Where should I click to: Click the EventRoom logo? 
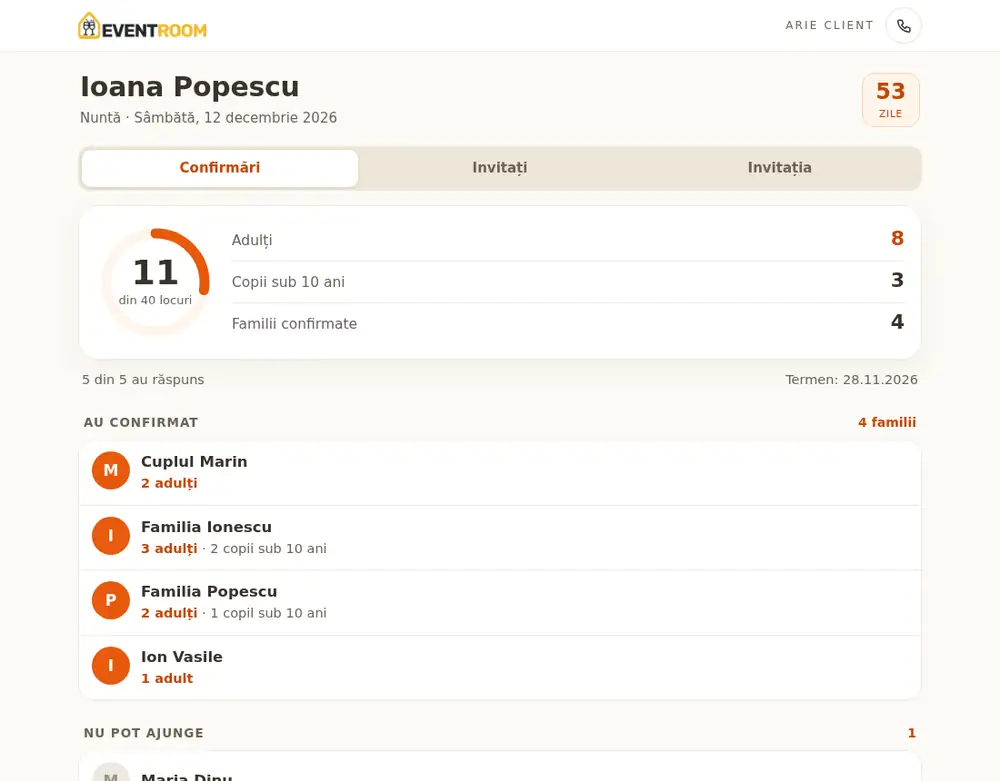pos(142,26)
